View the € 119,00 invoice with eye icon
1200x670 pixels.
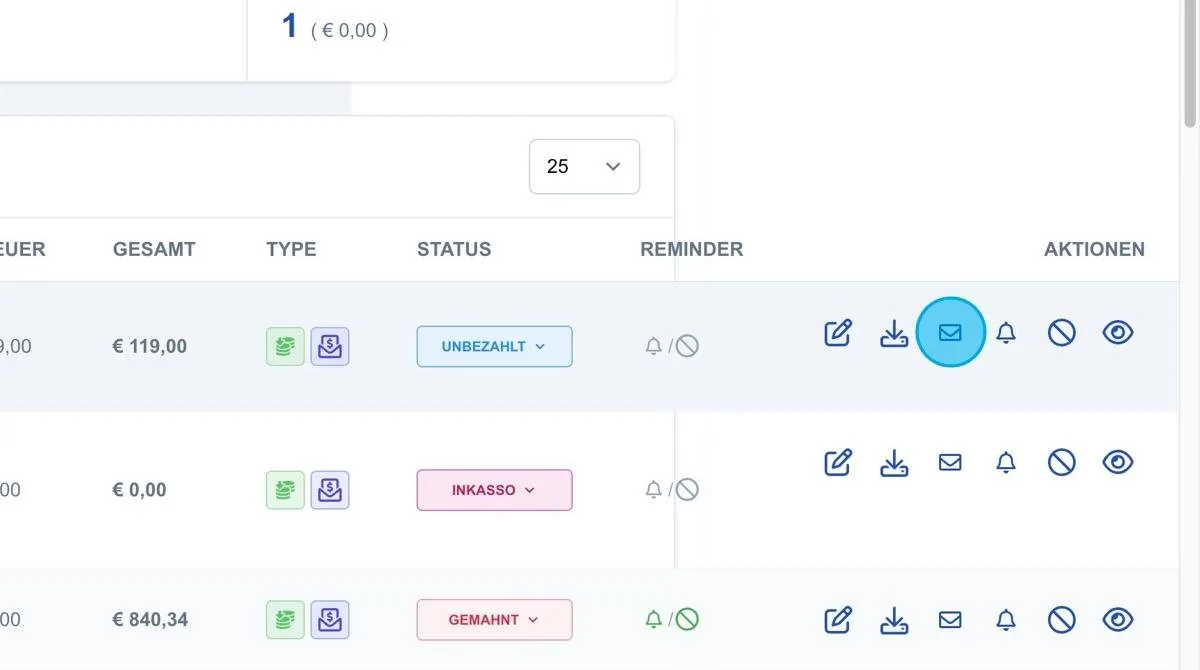click(x=1118, y=332)
